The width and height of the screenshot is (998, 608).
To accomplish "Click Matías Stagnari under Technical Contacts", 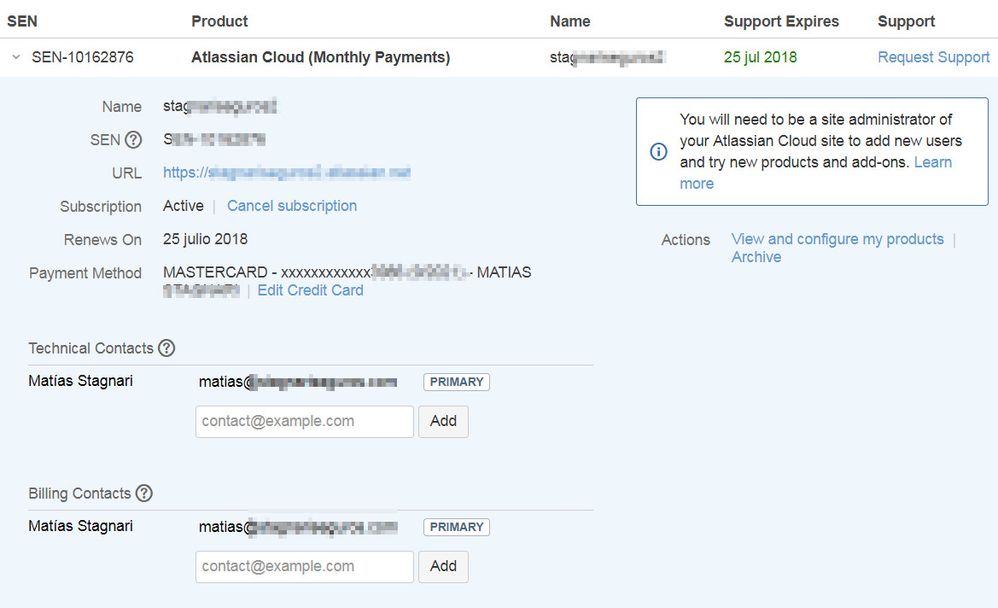I will (81, 381).
